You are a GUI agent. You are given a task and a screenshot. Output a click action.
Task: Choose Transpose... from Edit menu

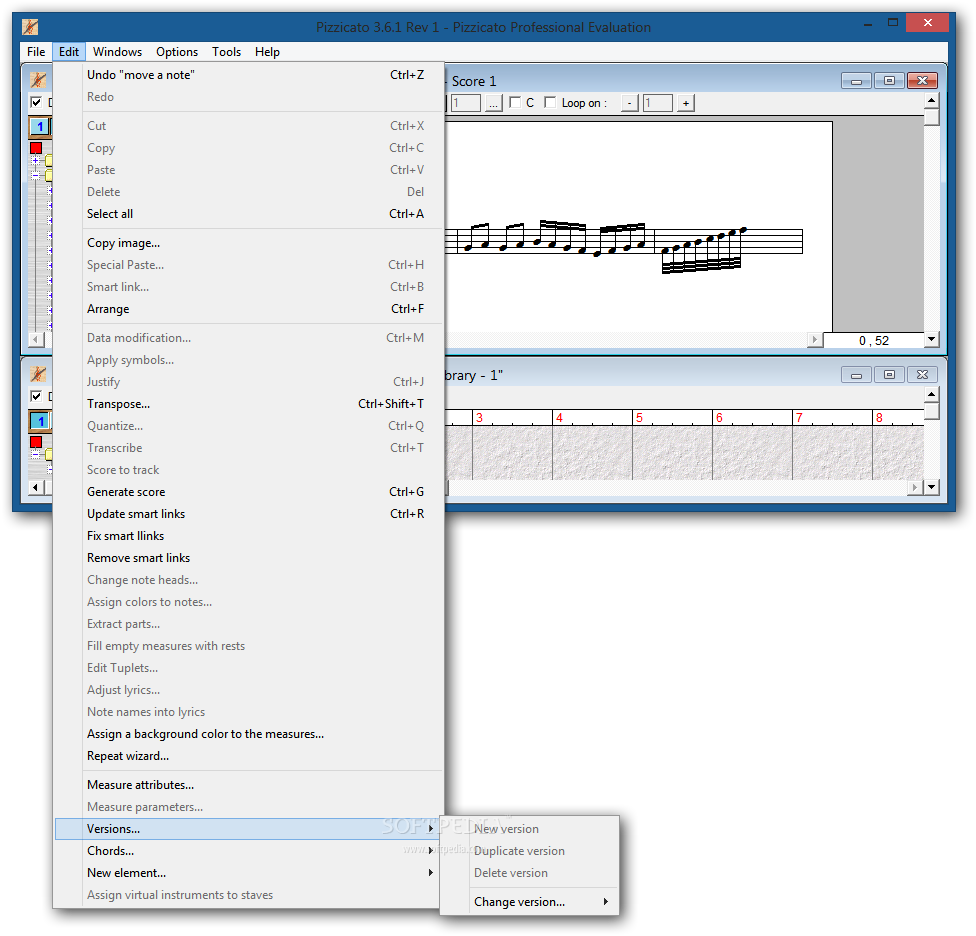coord(249,404)
